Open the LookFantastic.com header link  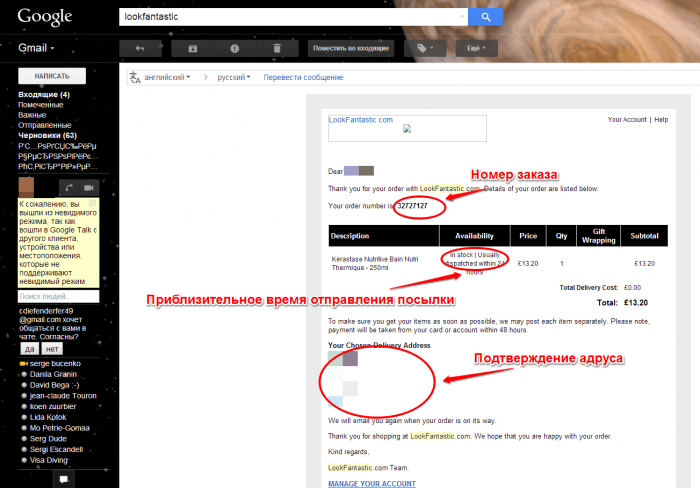pyautogui.click(x=361, y=120)
